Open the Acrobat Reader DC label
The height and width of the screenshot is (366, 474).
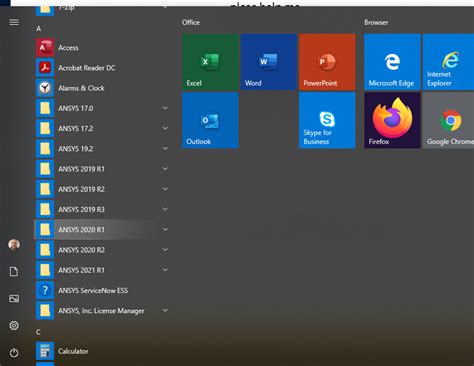(x=87, y=68)
